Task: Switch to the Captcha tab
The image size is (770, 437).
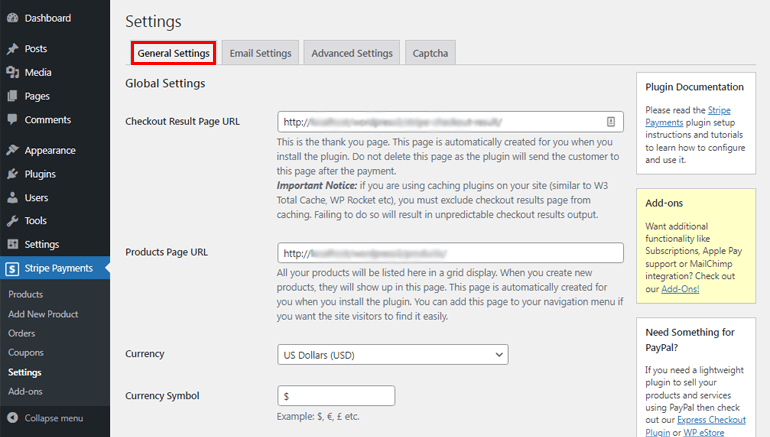Action: coord(430,53)
